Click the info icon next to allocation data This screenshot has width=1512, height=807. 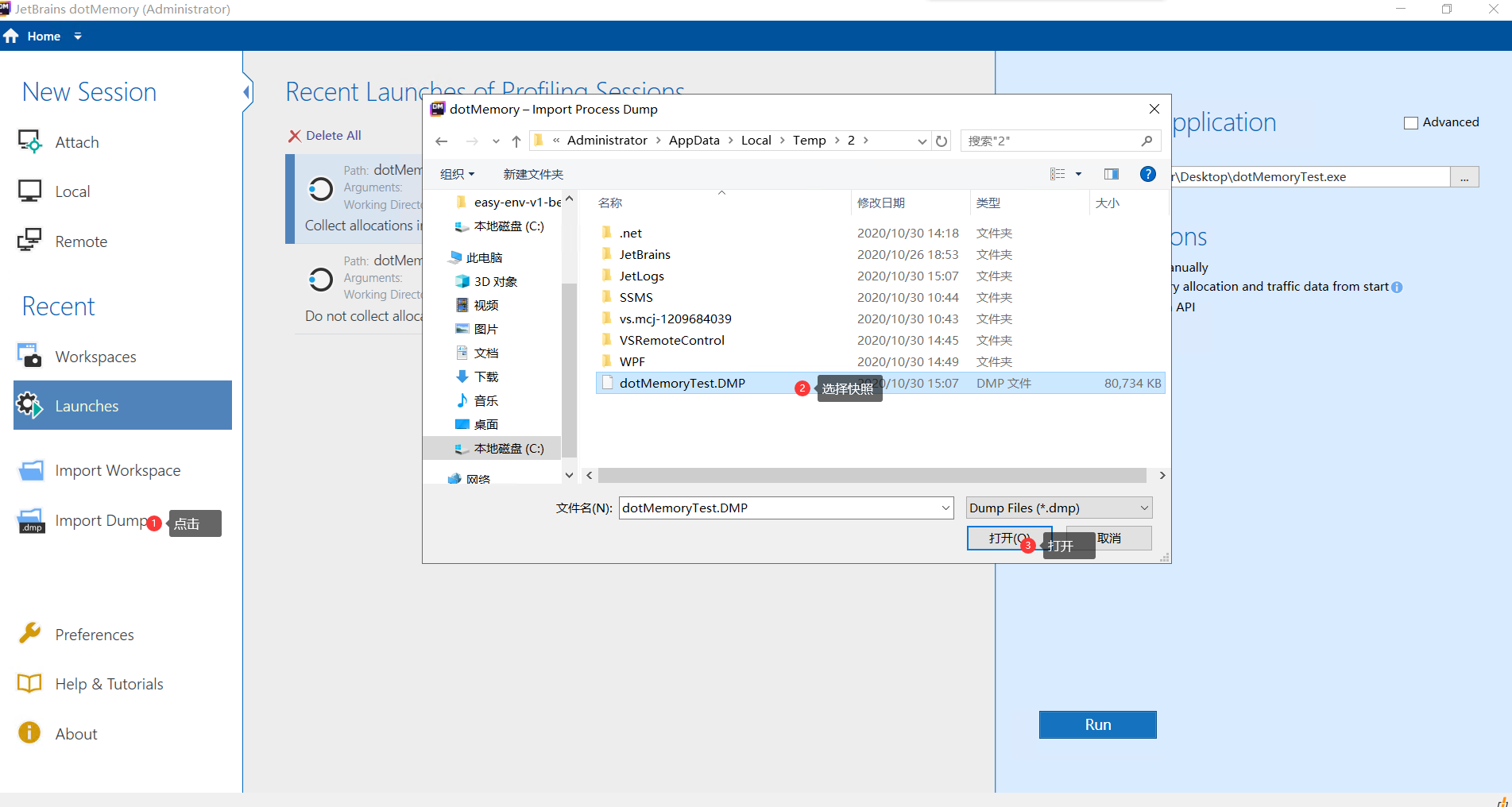[x=1397, y=288]
